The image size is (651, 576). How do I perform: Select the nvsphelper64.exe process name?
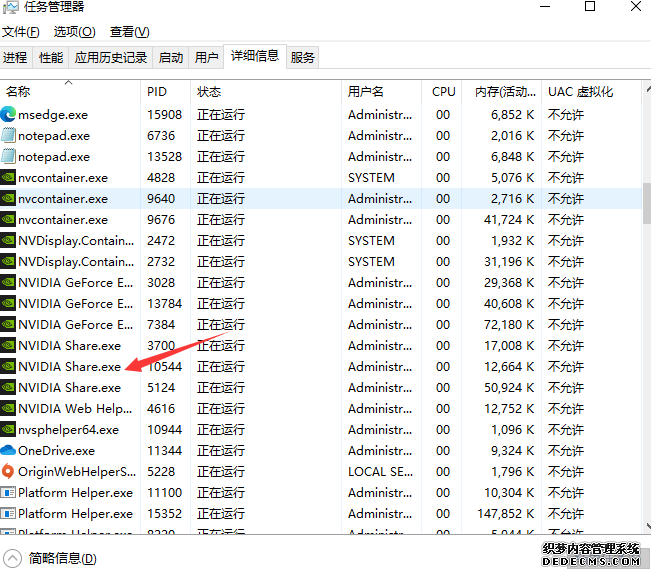69,429
